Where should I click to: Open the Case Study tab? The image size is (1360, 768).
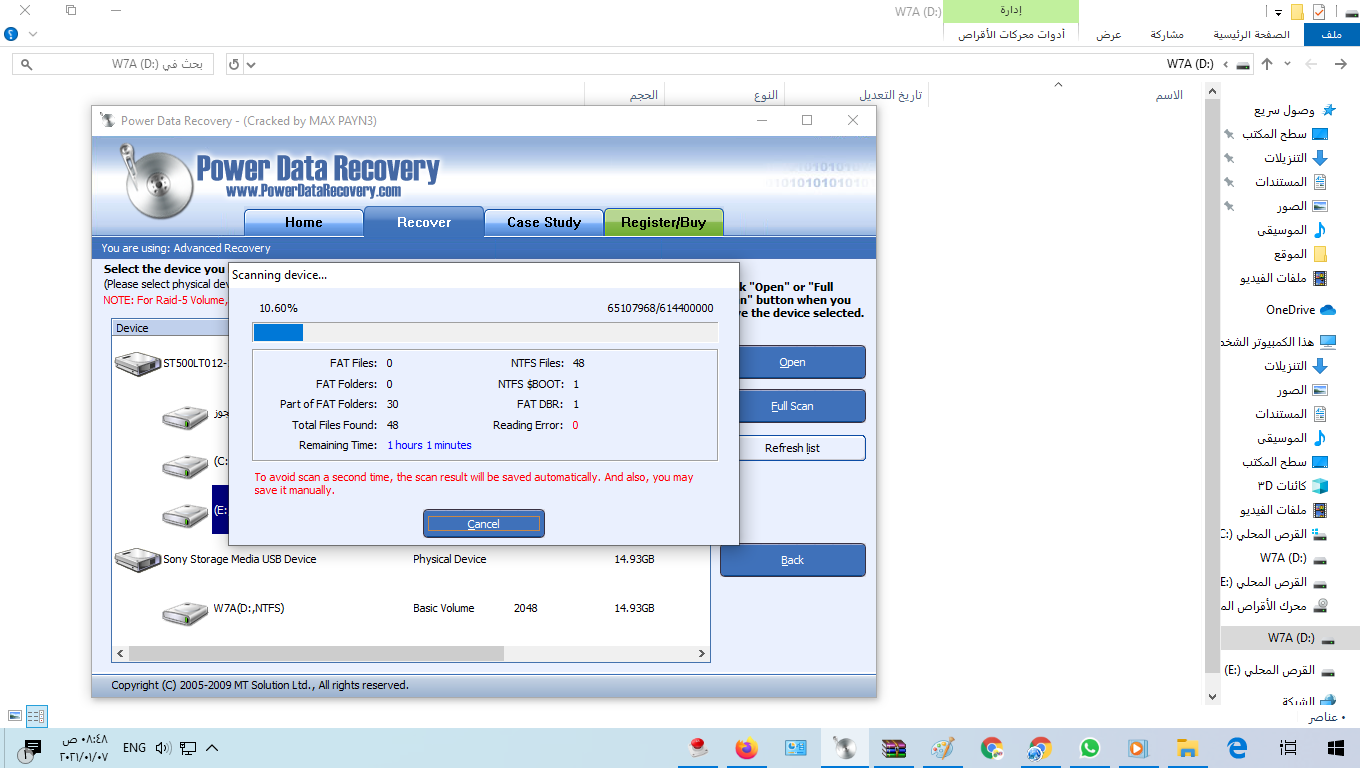click(544, 222)
